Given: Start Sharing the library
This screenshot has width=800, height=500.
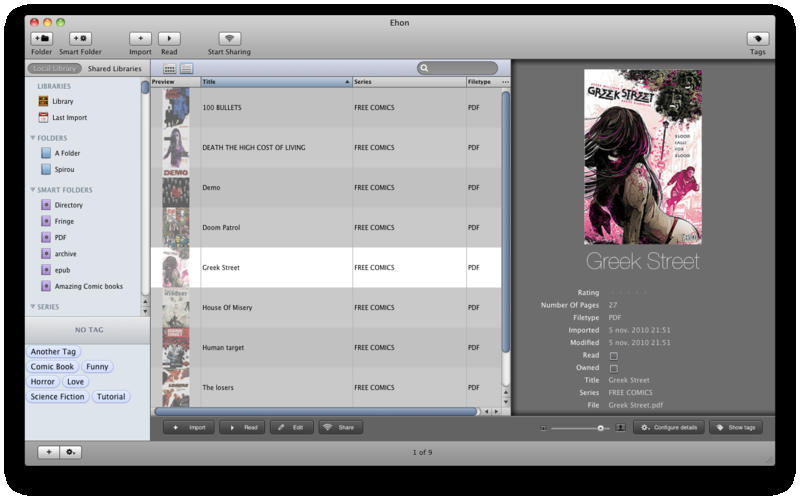Looking at the screenshot, I should [x=230, y=39].
